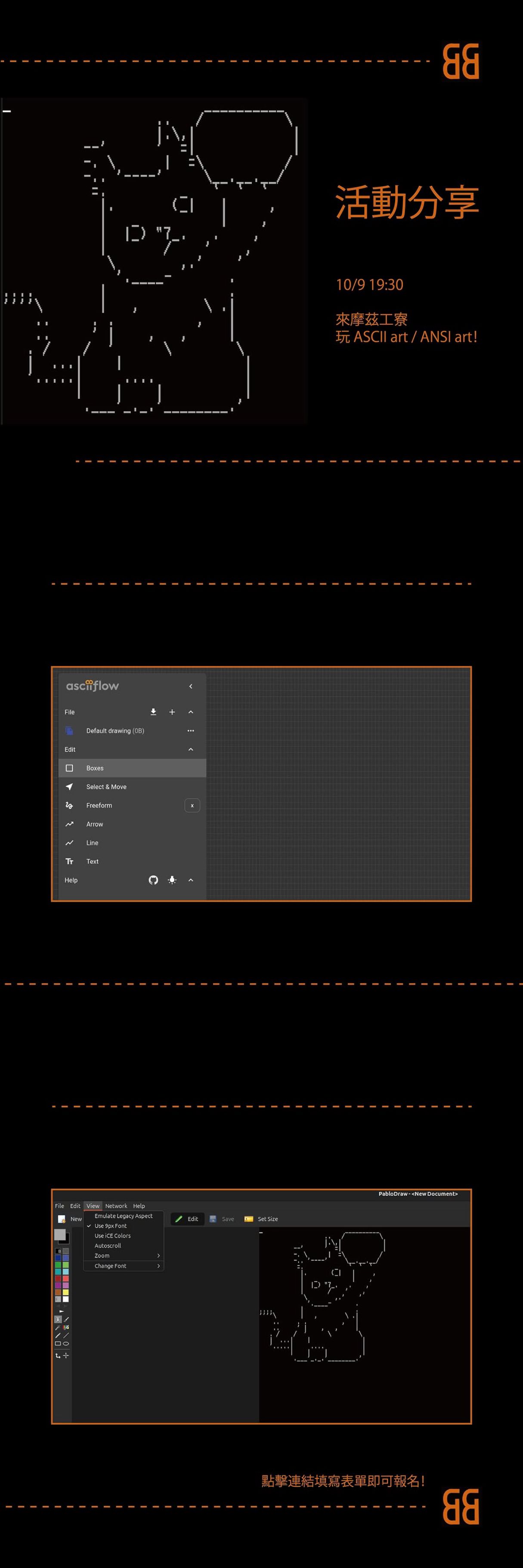The image size is (523, 1568).
Task: Open the GitHub icon in Help row
Action: (x=153, y=880)
